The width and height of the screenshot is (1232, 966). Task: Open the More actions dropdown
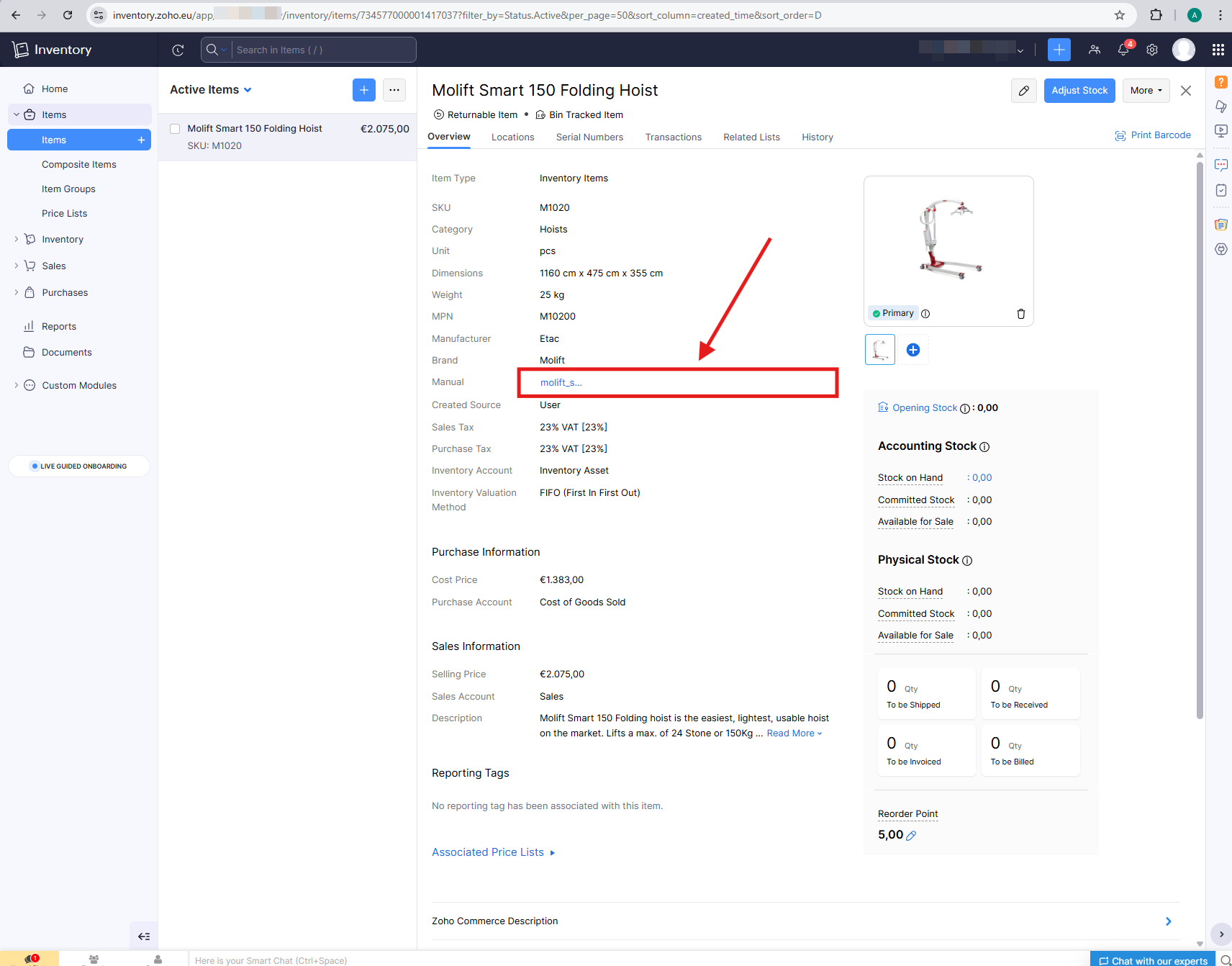click(1146, 91)
